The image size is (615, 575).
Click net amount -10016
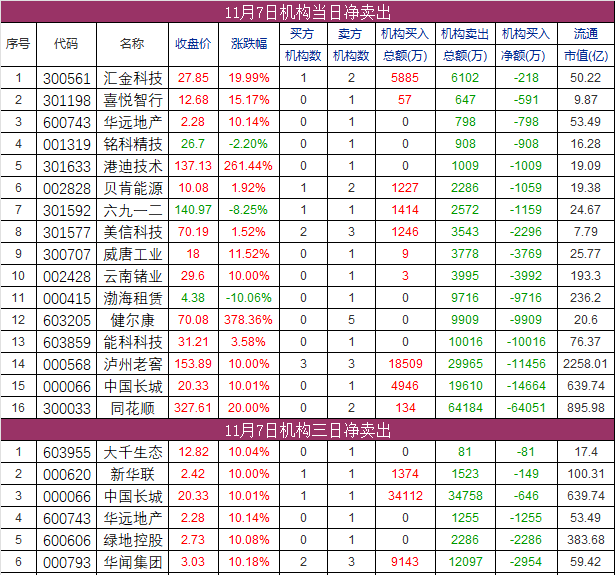[x=526, y=342]
